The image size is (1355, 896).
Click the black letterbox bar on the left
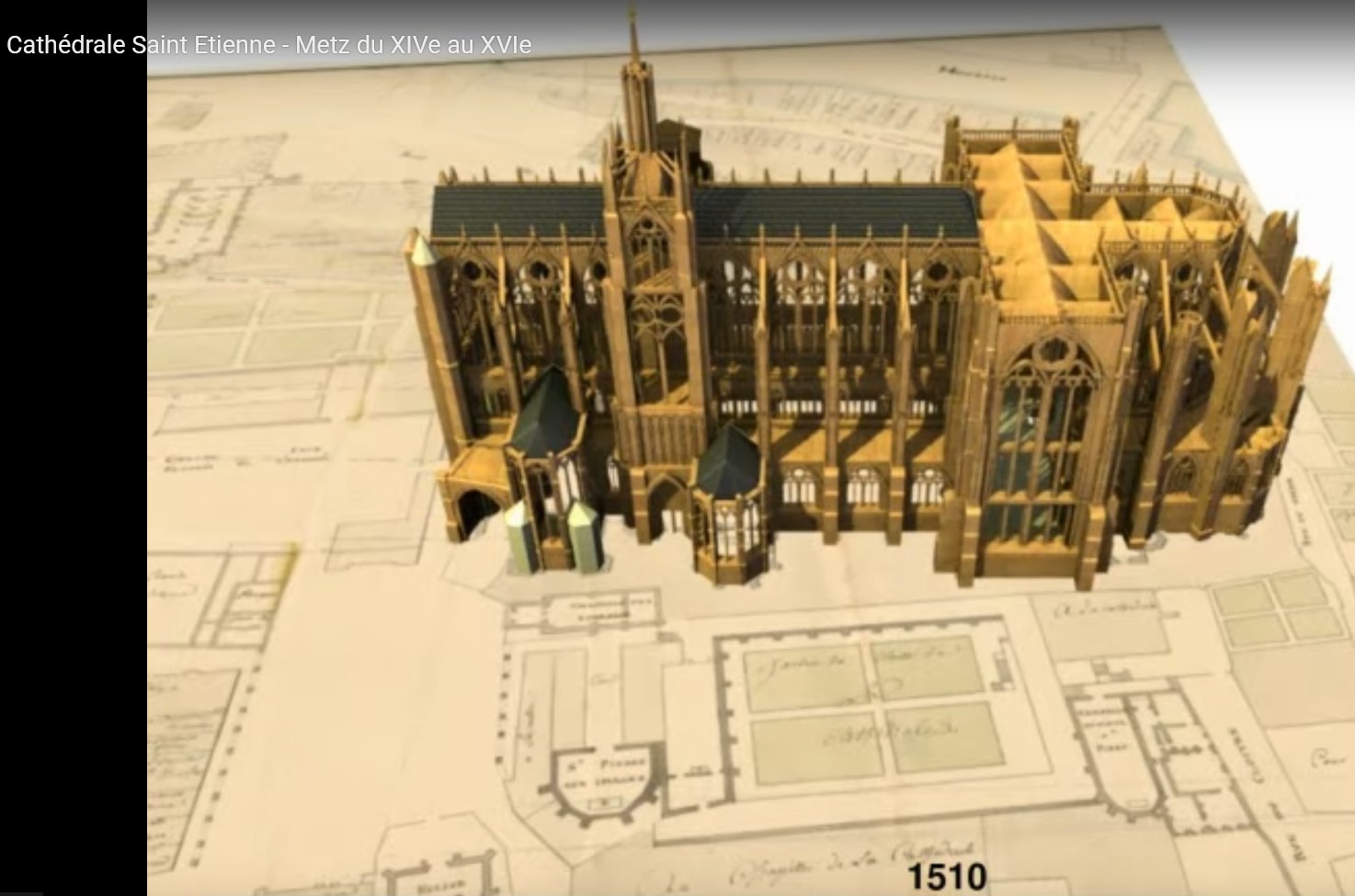(74, 459)
